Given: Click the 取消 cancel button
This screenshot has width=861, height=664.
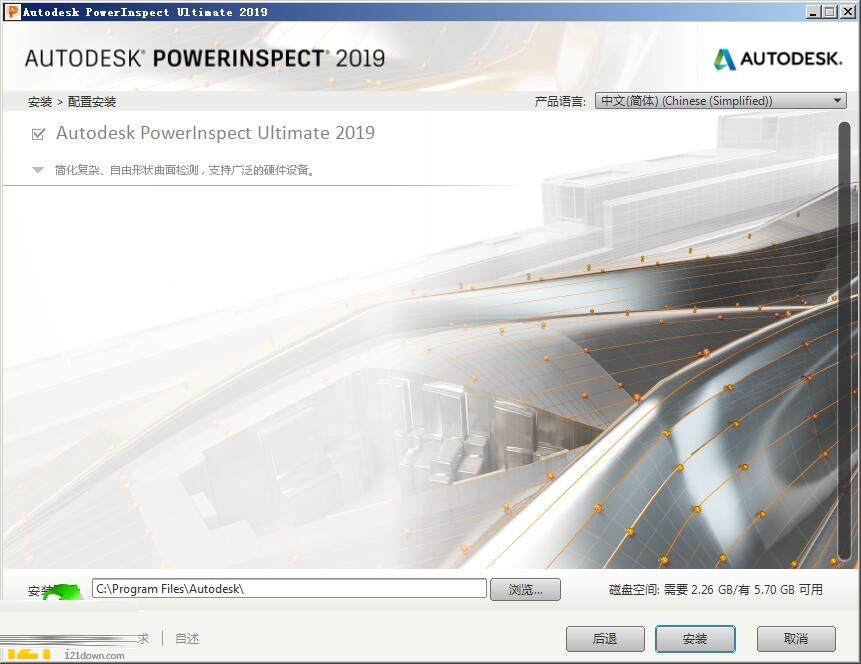Looking at the screenshot, I should 796,639.
